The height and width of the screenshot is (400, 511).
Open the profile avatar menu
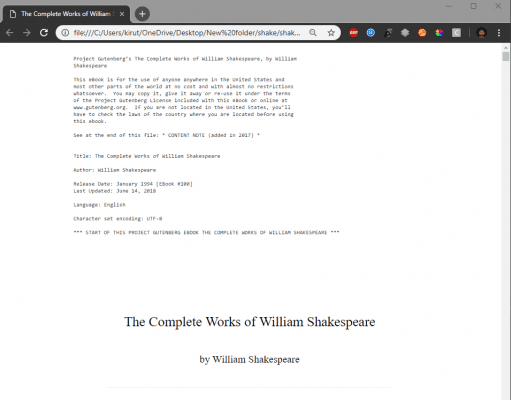point(481,33)
